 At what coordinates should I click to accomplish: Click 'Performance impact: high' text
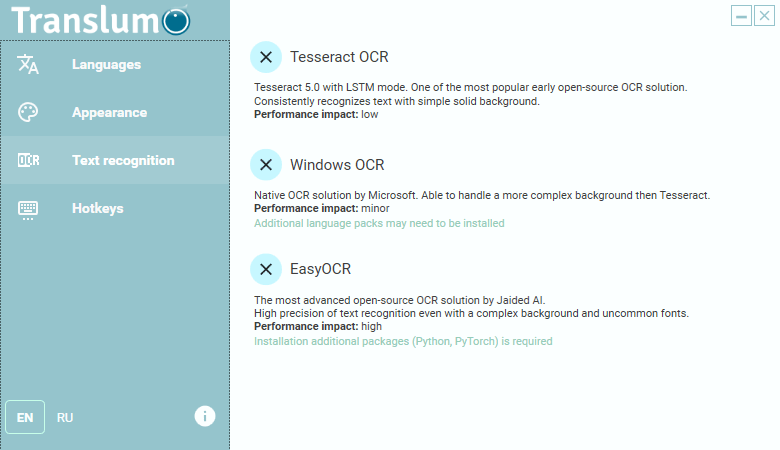point(318,326)
